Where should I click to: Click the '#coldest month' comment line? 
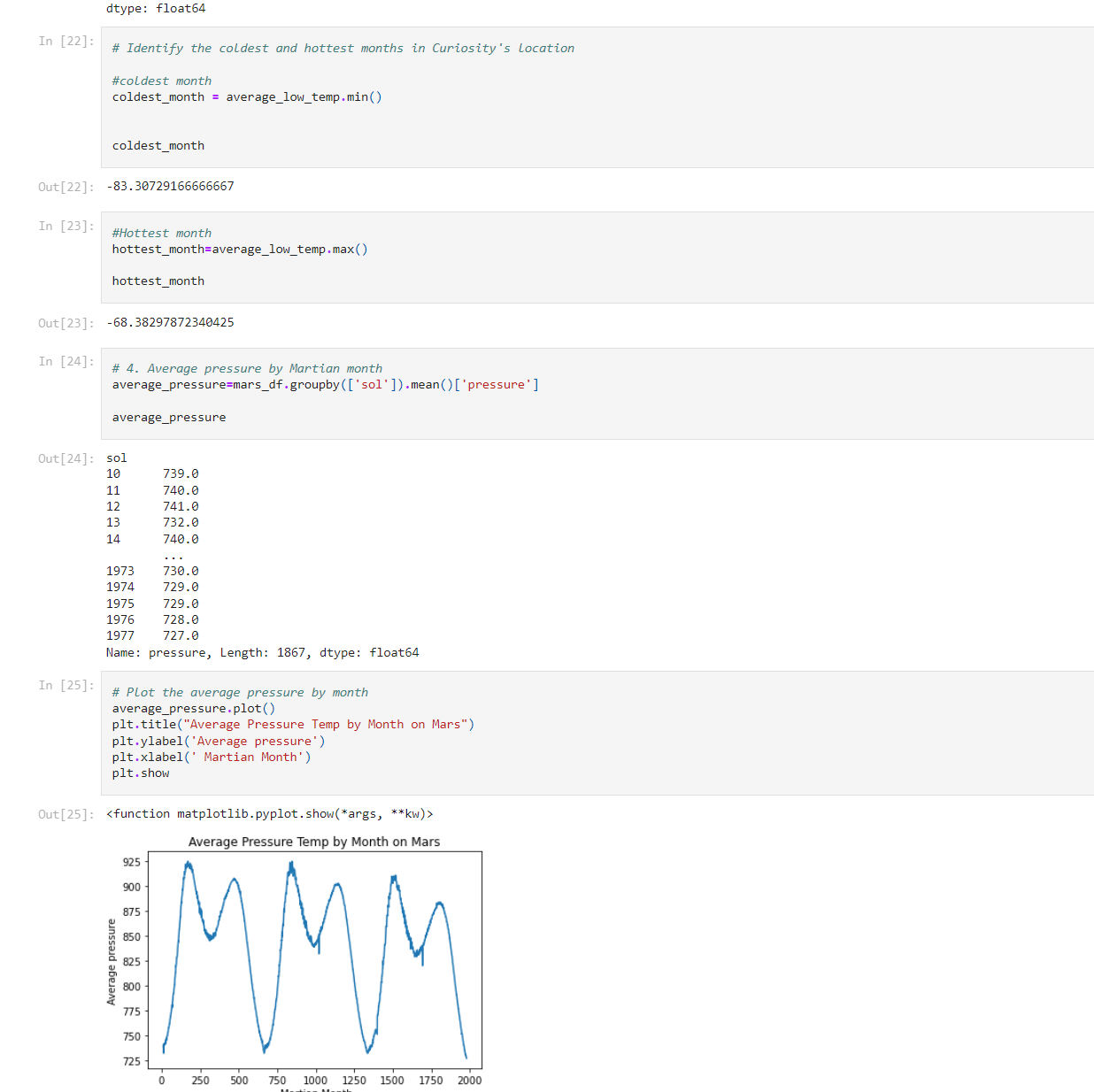click(161, 81)
